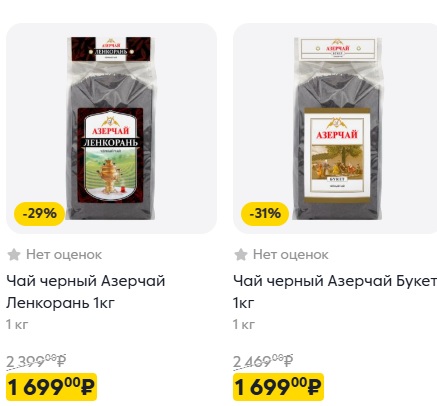Open the 'Чай черный Азерчай Ленкорань 1кг' title link
437x406 pixels.
click(86, 292)
